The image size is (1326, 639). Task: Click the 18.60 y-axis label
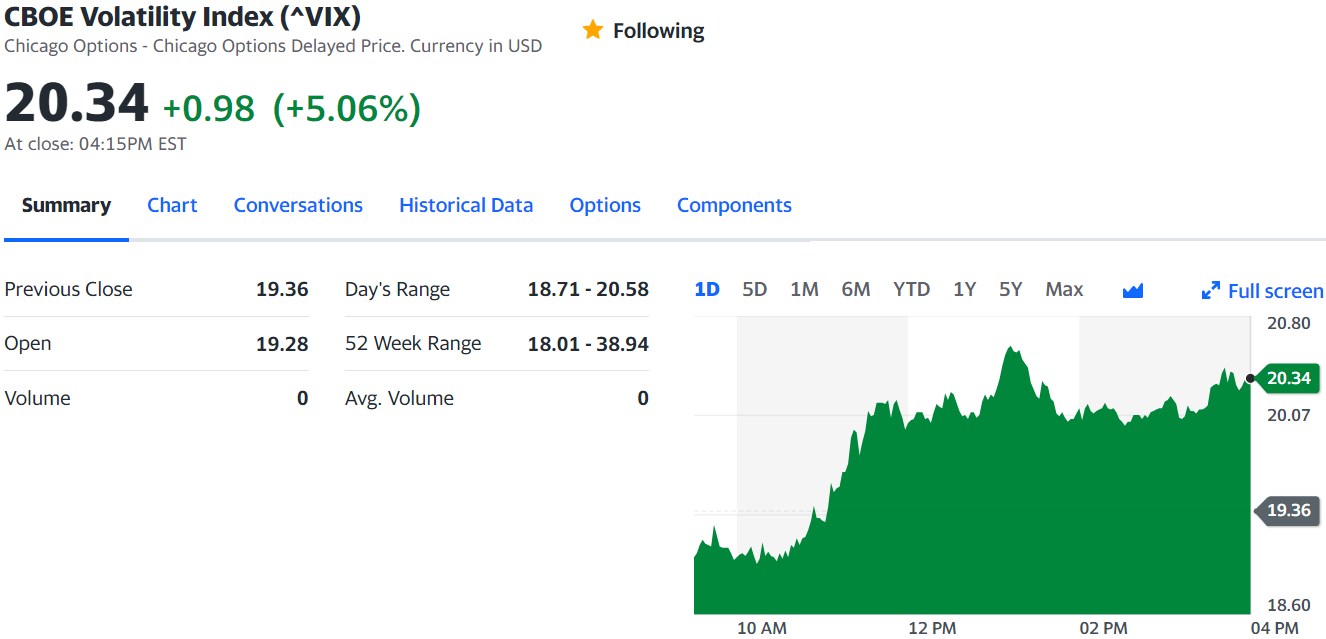(1288, 605)
